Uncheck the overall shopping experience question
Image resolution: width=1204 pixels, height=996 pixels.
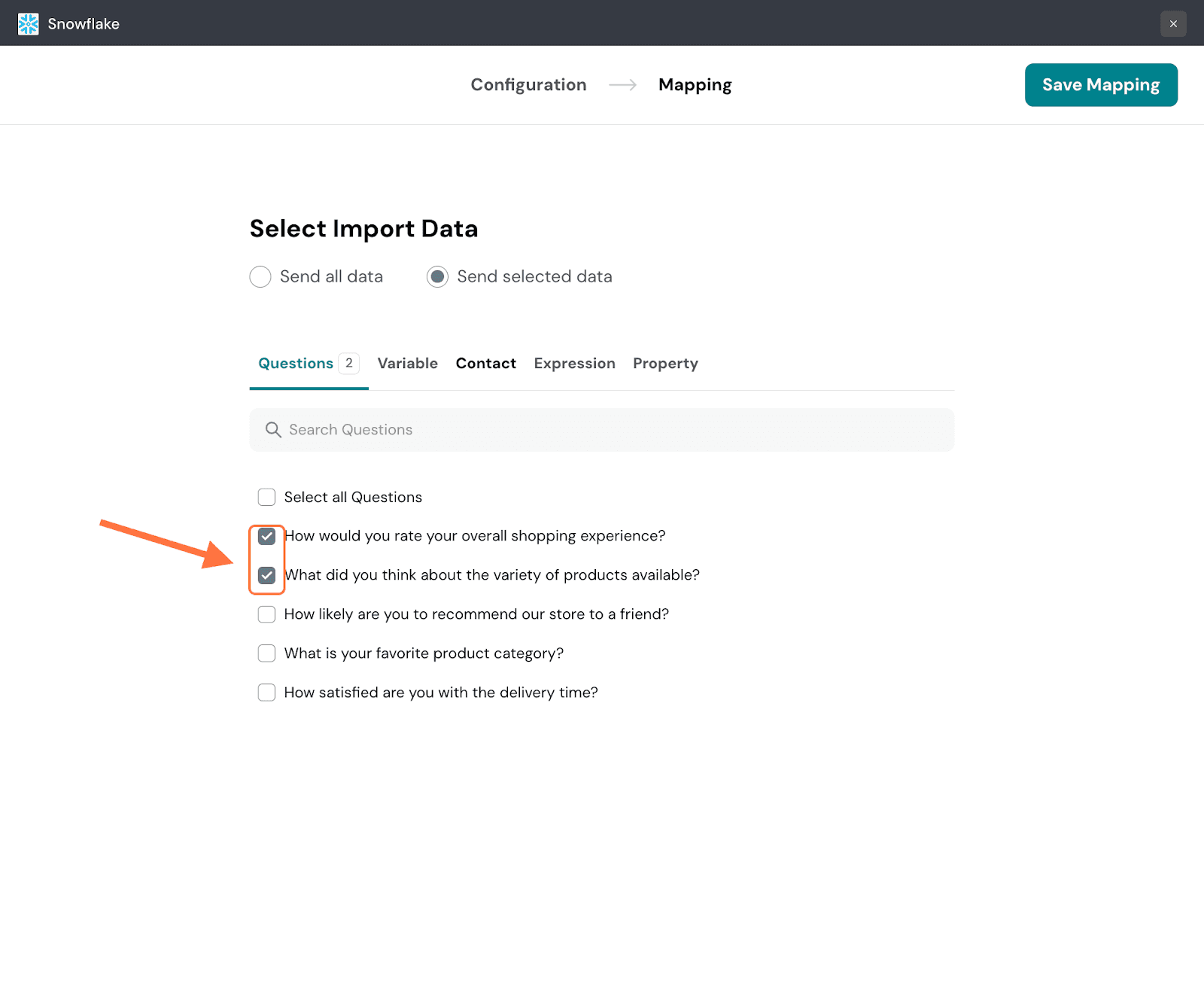click(x=266, y=537)
